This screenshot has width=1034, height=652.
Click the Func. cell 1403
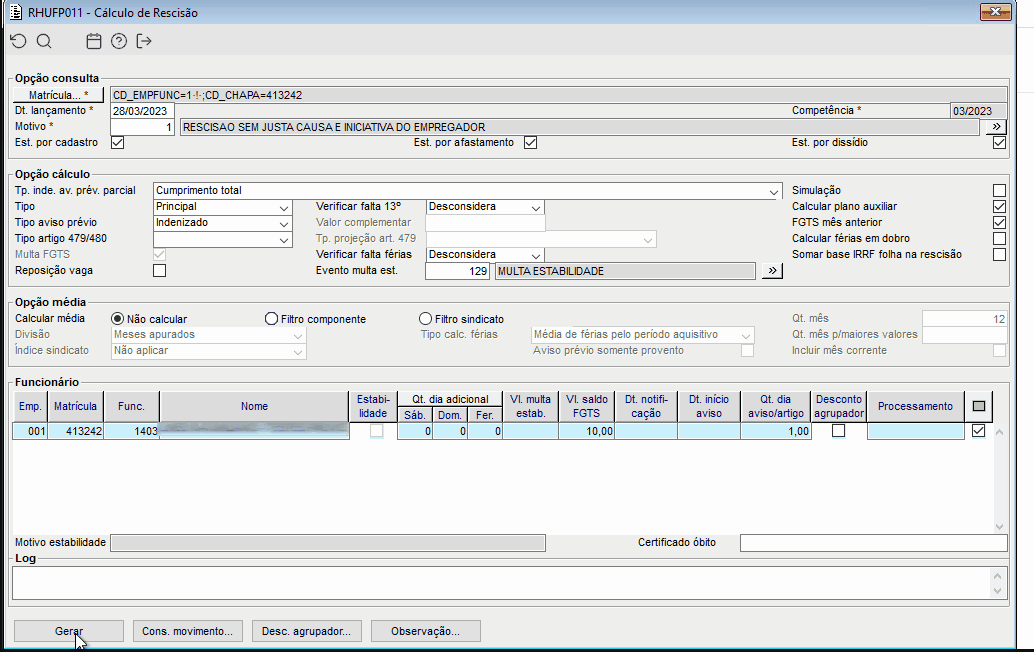[131, 431]
